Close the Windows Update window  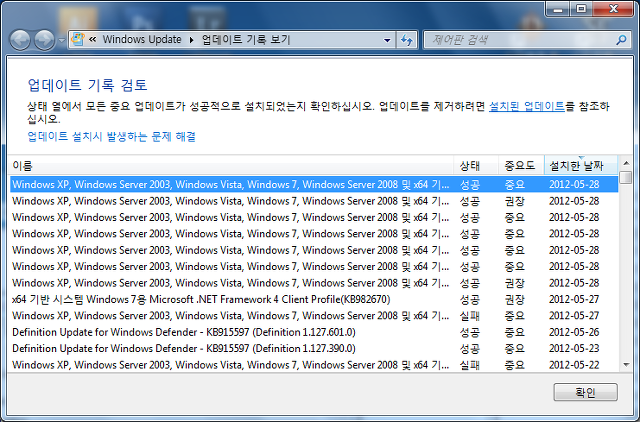point(613,9)
